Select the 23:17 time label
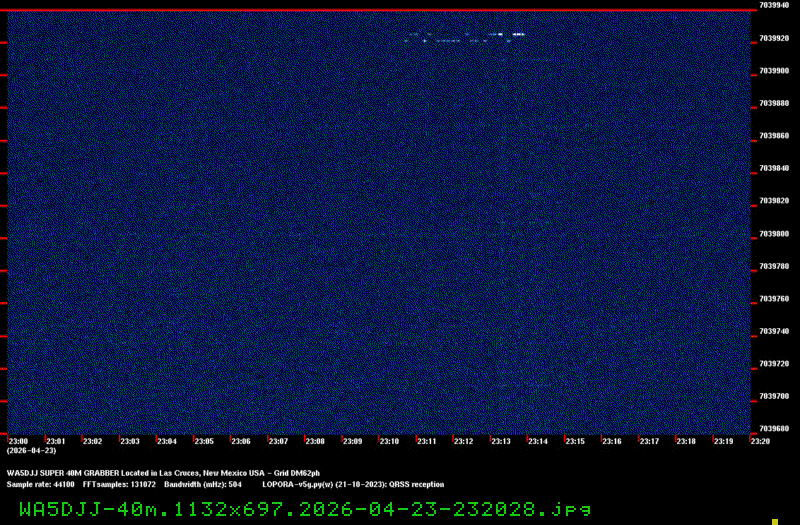This screenshot has width=800, height=525. (x=649, y=441)
